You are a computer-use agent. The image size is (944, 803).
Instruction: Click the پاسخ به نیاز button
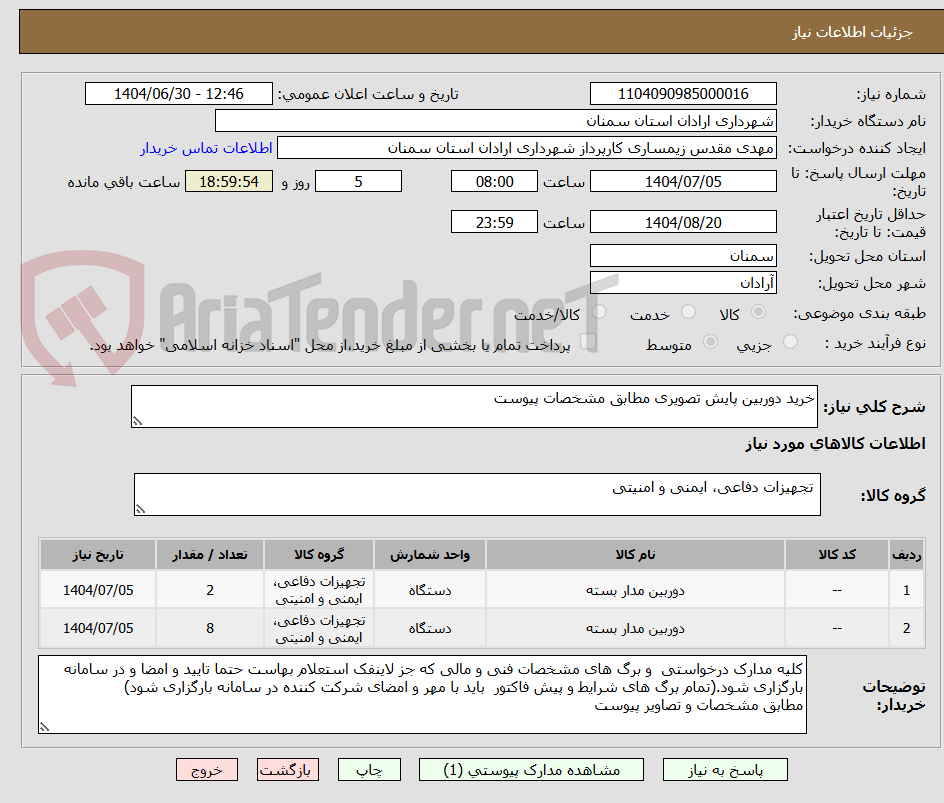click(x=725, y=769)
